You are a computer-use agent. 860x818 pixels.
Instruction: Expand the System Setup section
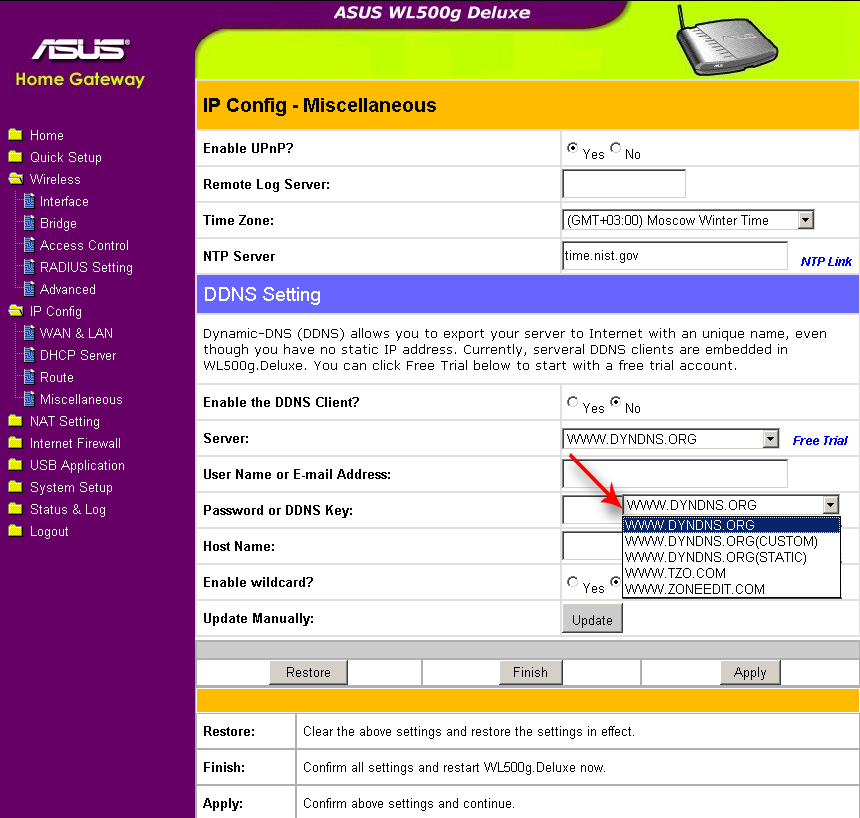(71, 488)
